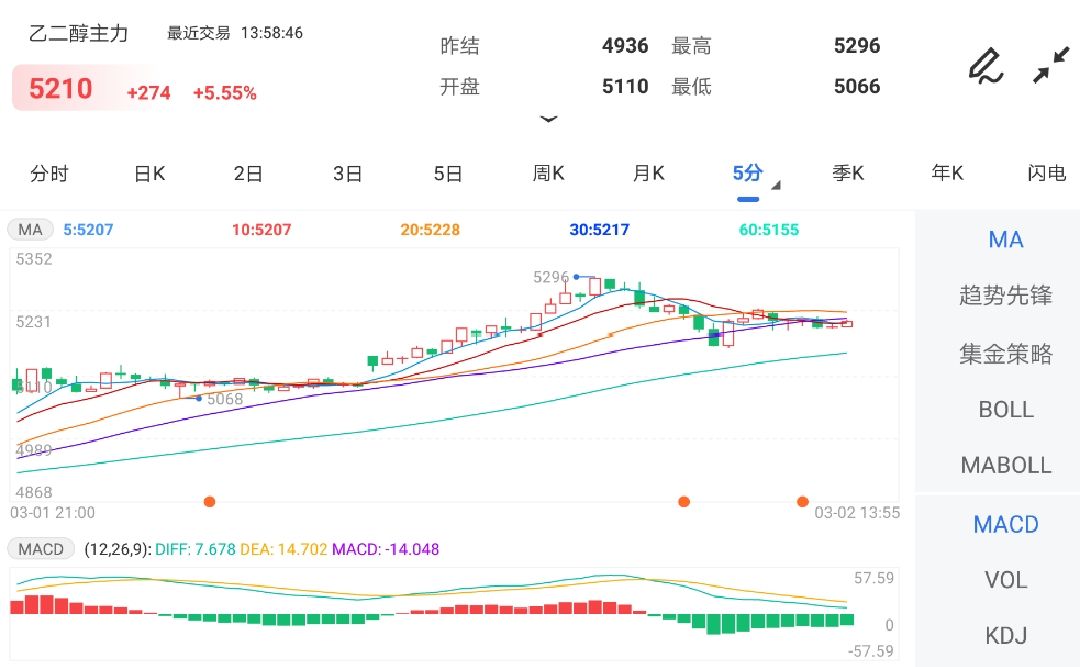Collapse the chart with shrink arrows icon
Image resolution: width=1080 pixels, height=667 pixels.
point(1051,65)
